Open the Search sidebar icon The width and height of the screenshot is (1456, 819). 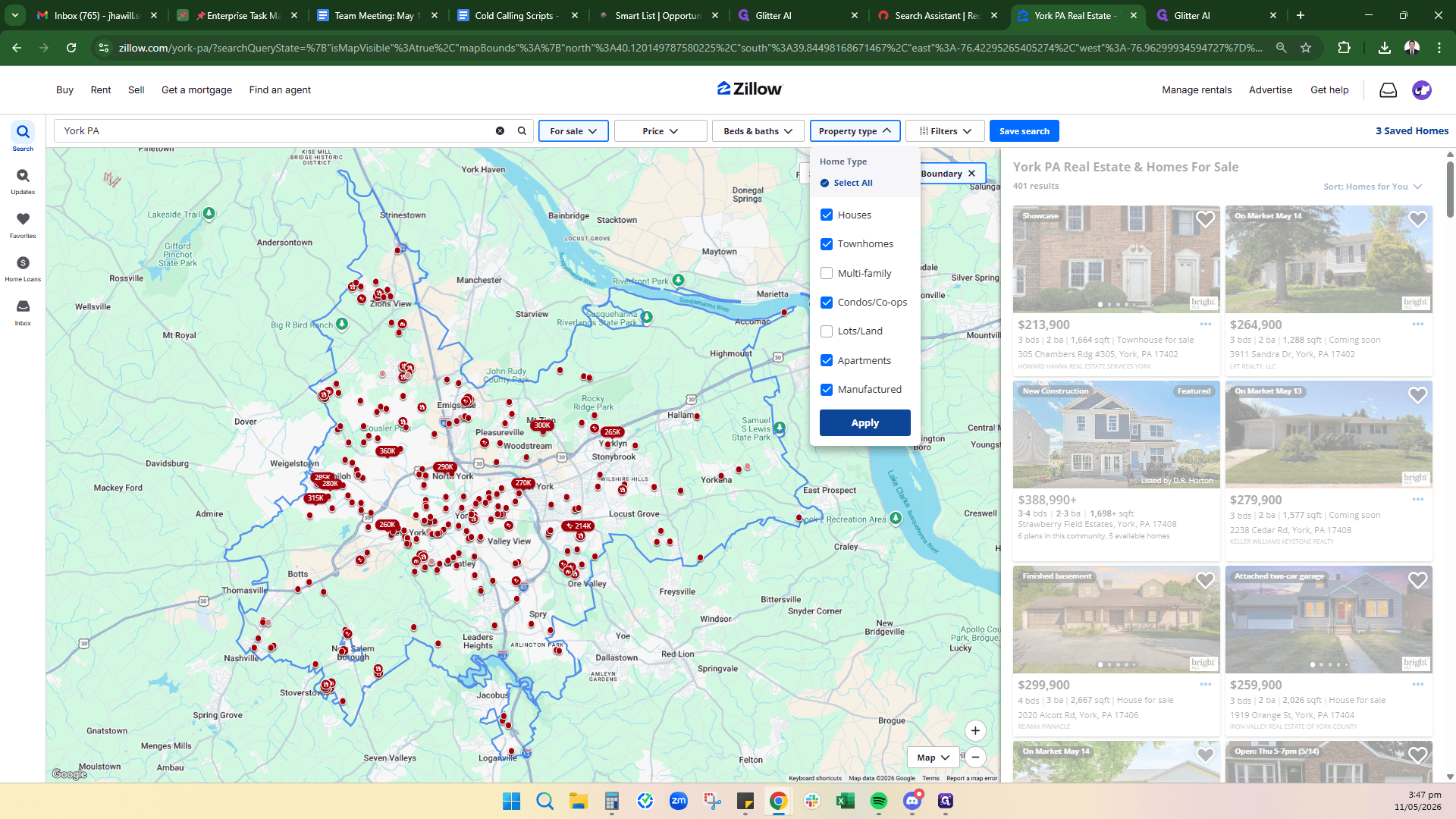pyautogui.click(x=23, y=136)
